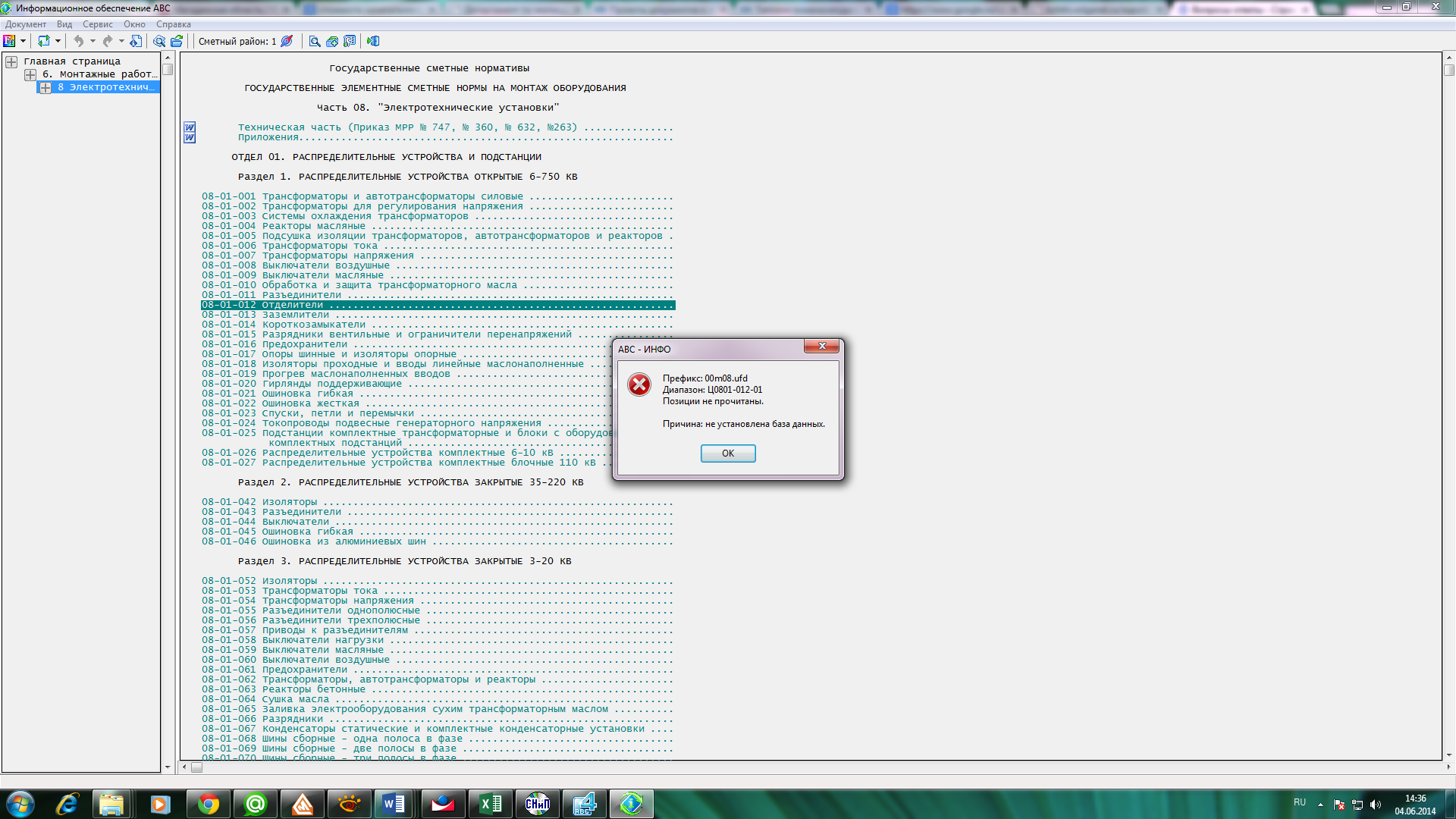
Task: Open Word document icon beside Техническая часть
Action: (x=190, y=127)
